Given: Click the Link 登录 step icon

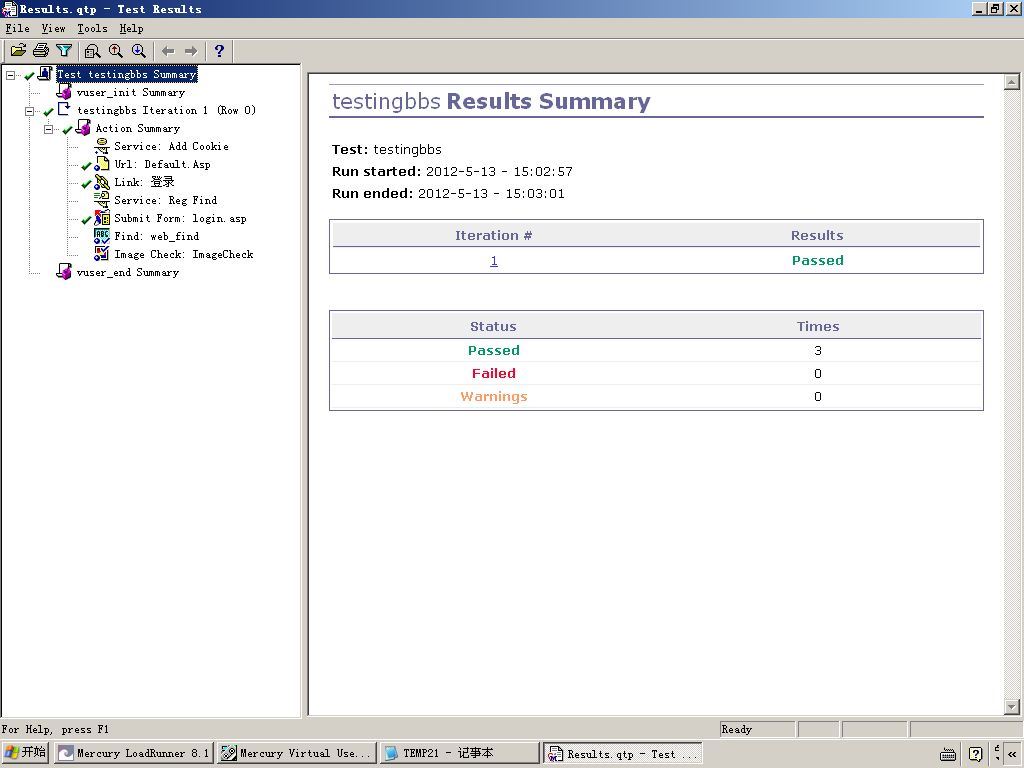Looking at the screenshot, I should (102, 182).
